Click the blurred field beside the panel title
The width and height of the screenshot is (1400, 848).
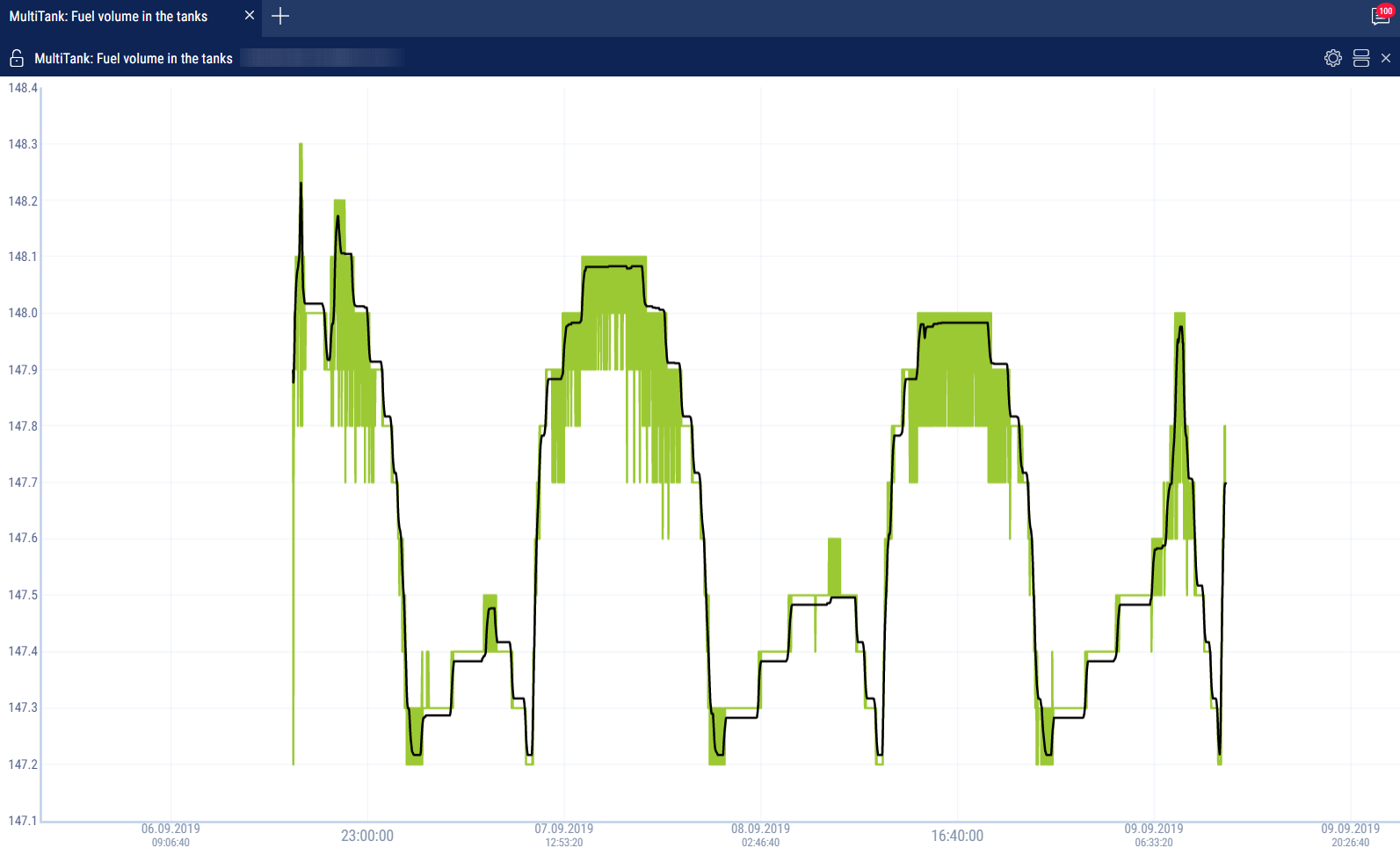coord(322,58)
